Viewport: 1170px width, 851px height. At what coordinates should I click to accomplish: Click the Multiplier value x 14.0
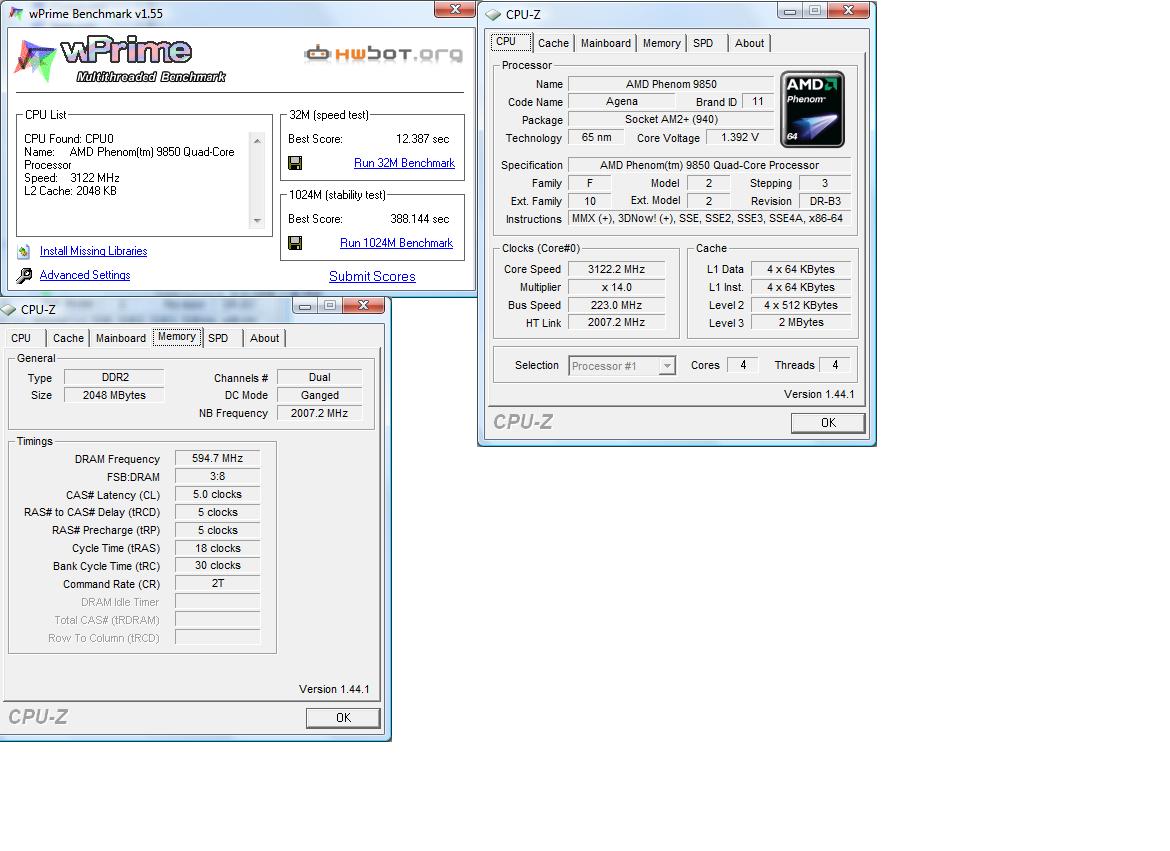click(616, 287)
